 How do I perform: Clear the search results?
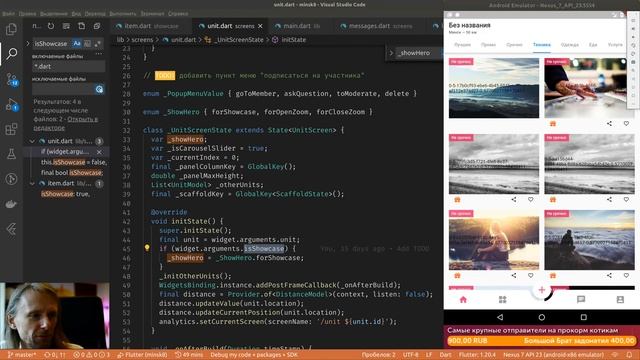coord(66,26)
